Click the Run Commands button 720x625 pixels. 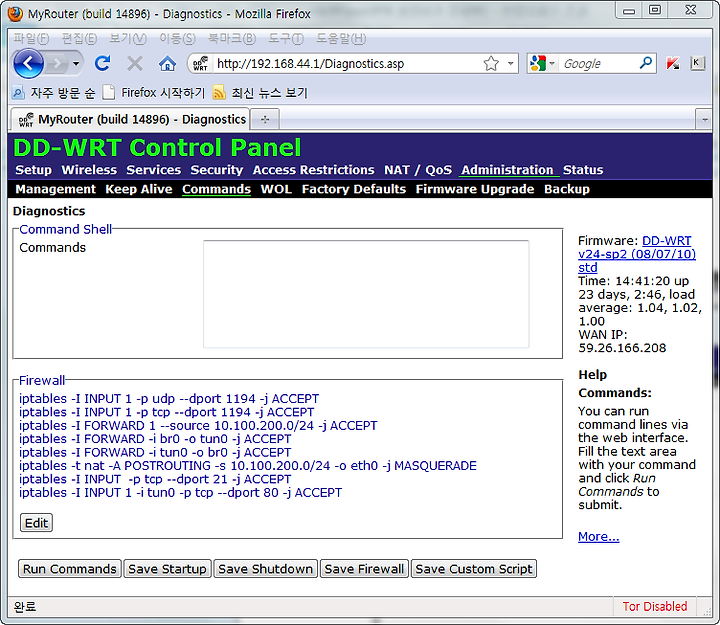[x=70, y=569]
